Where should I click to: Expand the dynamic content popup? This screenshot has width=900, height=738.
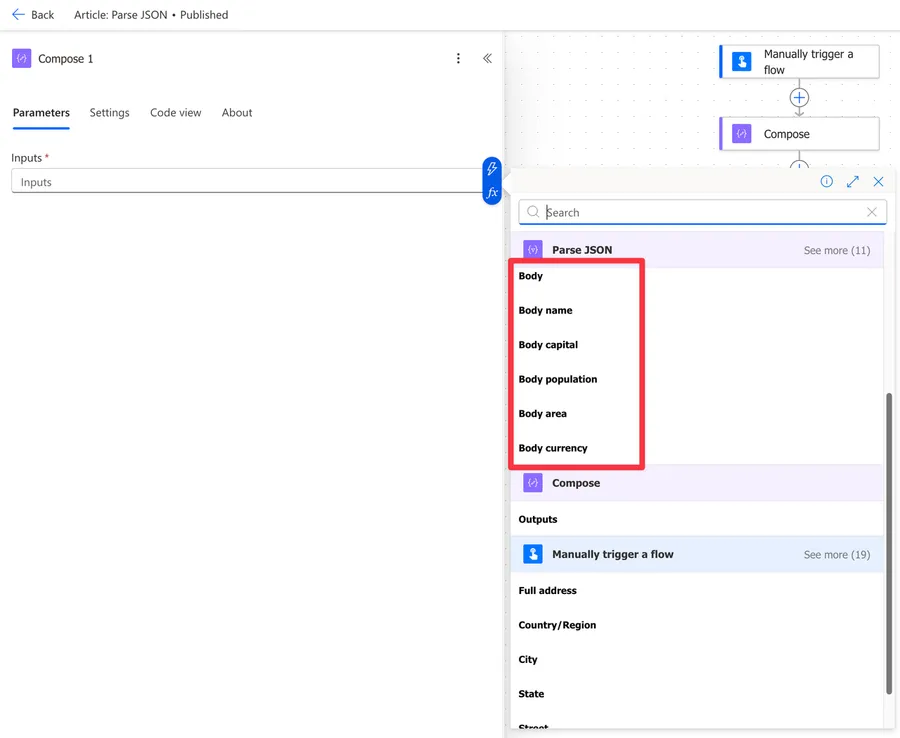pyautogui.click(x=853, y=182)
